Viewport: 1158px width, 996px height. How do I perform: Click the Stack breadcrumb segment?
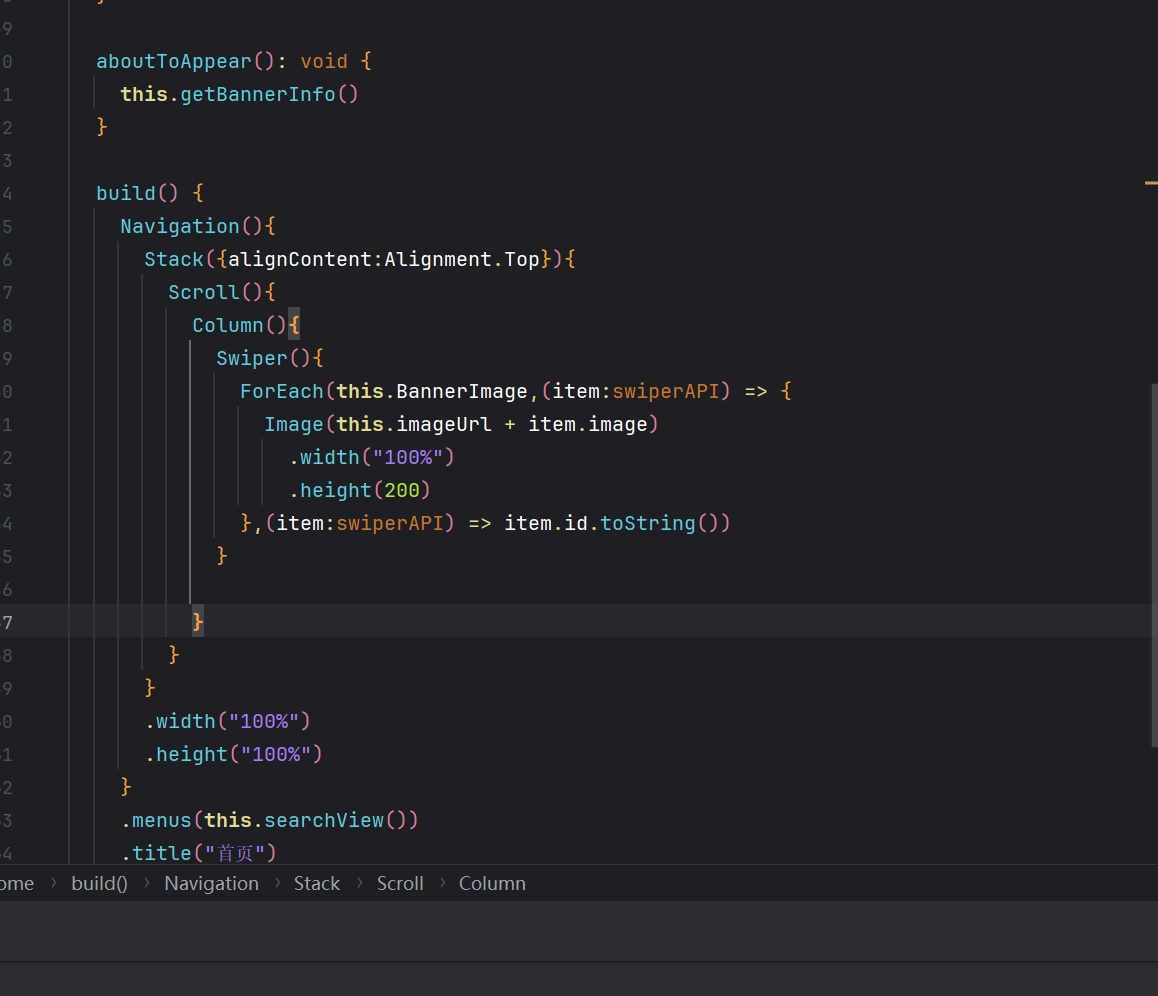pyautogui.click(x=316, y=883)
